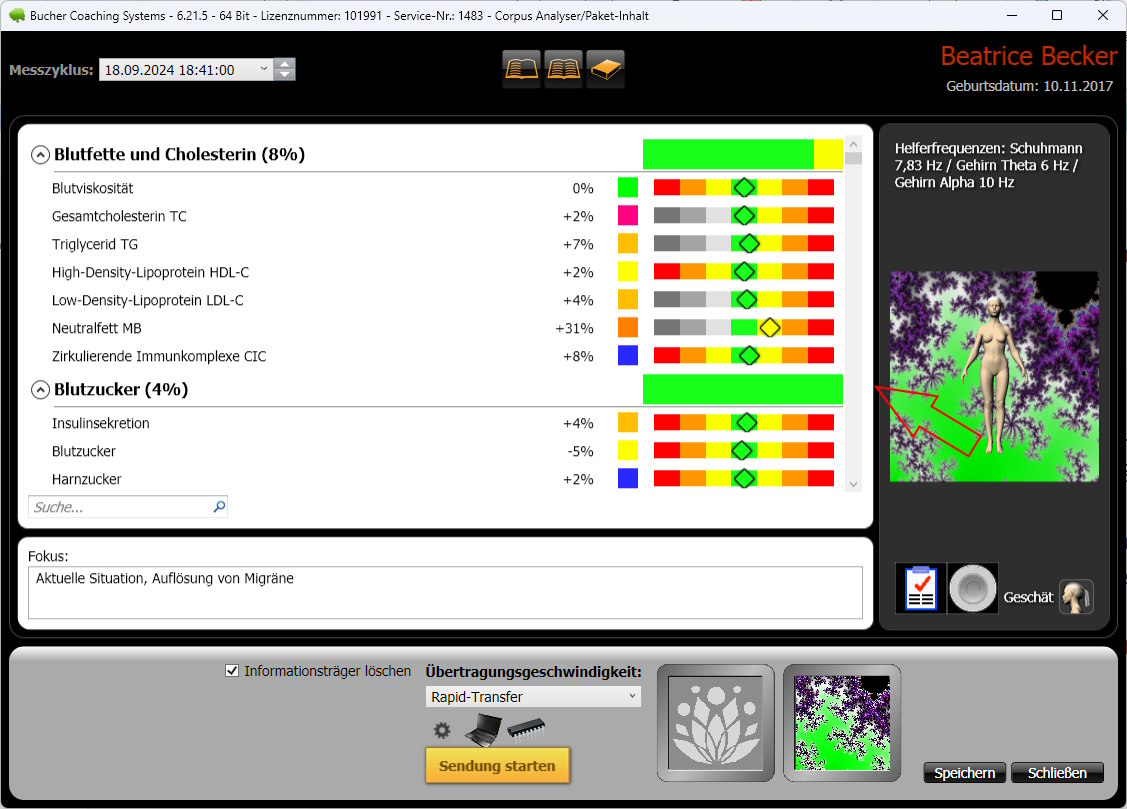
Task: Click the blue swatch for Zirkulierende Immunkomplexe CIC
Action: point(628,356)
